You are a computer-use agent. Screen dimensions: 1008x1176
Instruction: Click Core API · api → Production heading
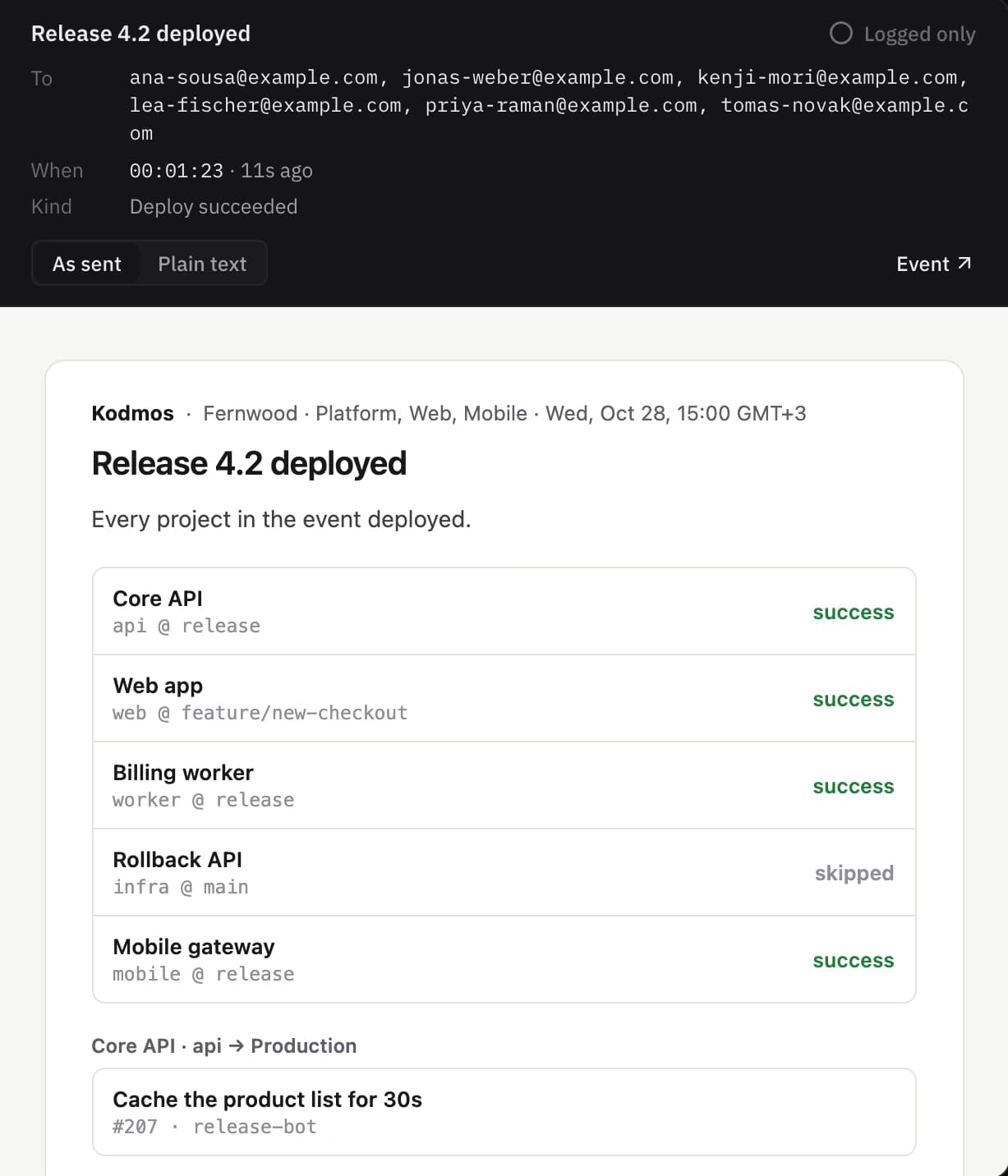click(224, 1046)
